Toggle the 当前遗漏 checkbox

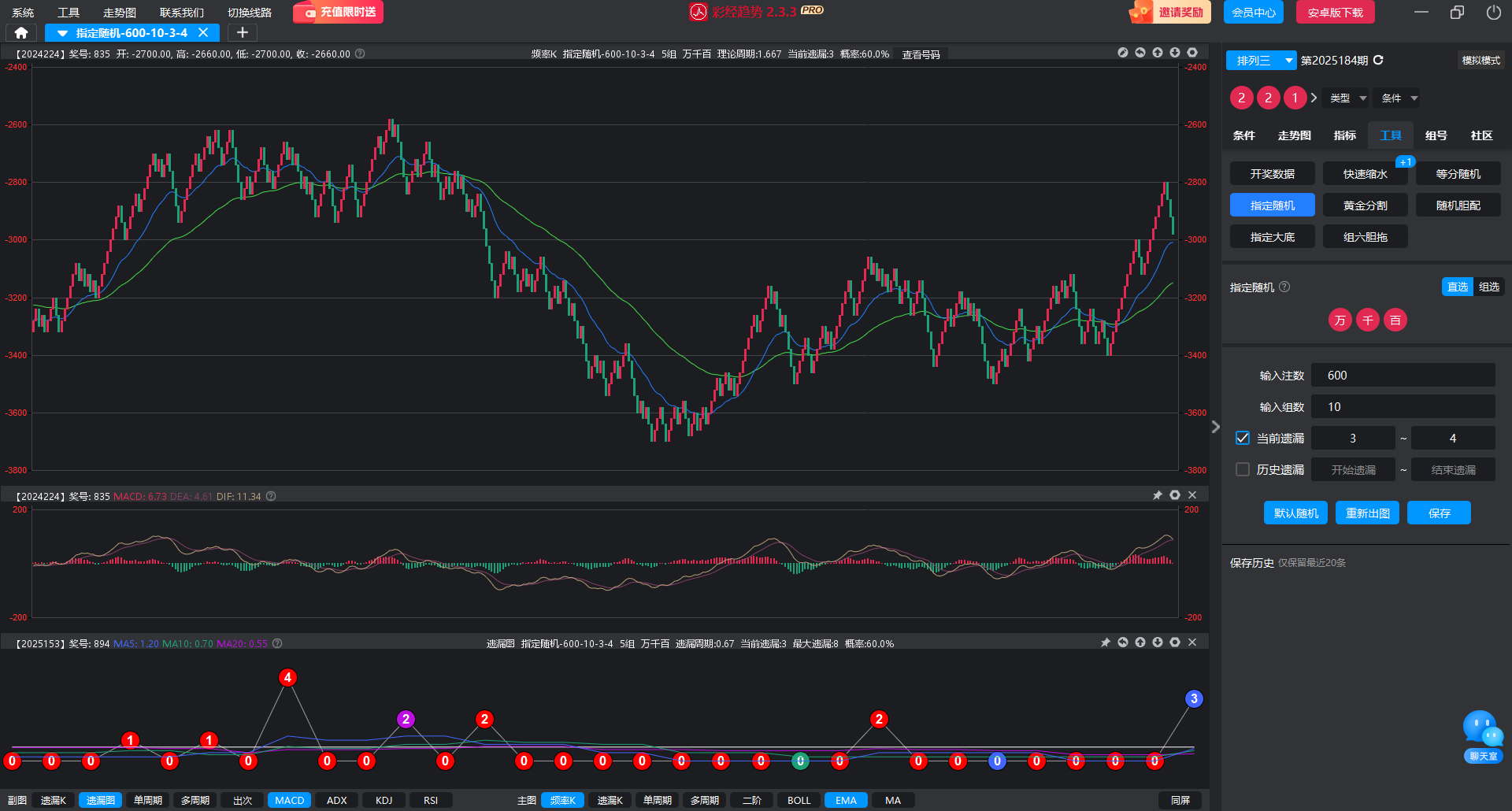[x=1243, y=438]
